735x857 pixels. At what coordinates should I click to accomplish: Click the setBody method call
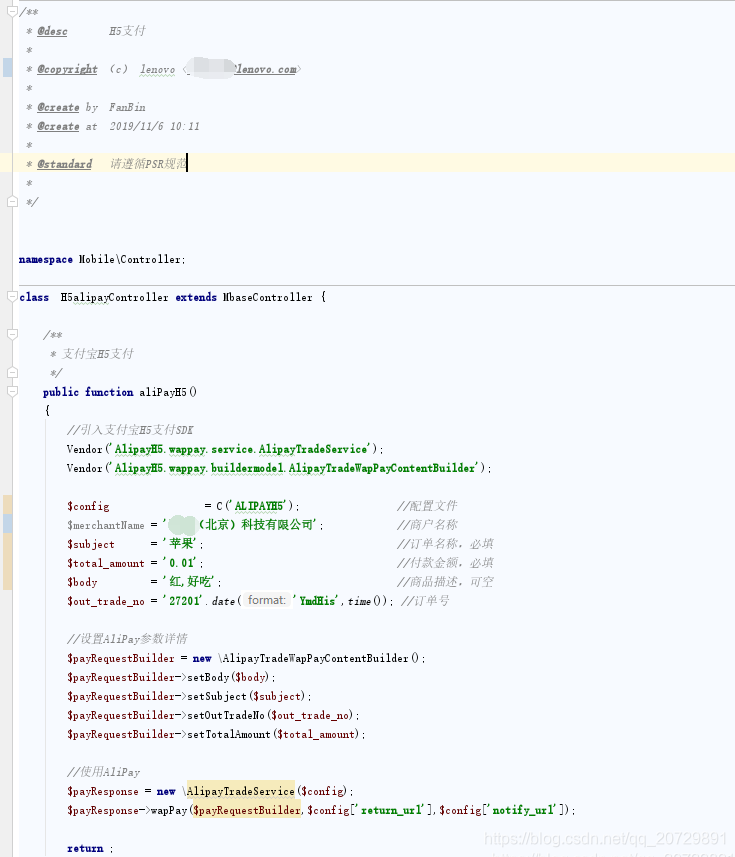(x=208, y=677)
